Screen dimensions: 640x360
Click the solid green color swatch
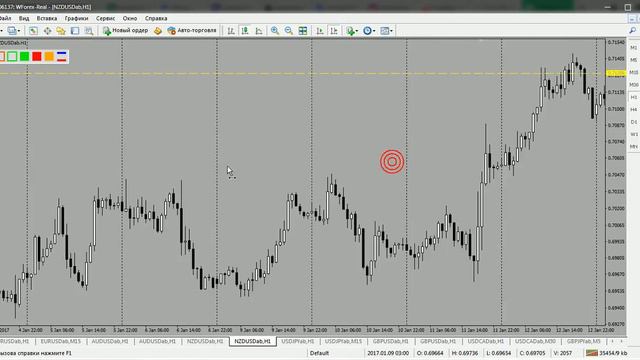[x=24, y=56]
